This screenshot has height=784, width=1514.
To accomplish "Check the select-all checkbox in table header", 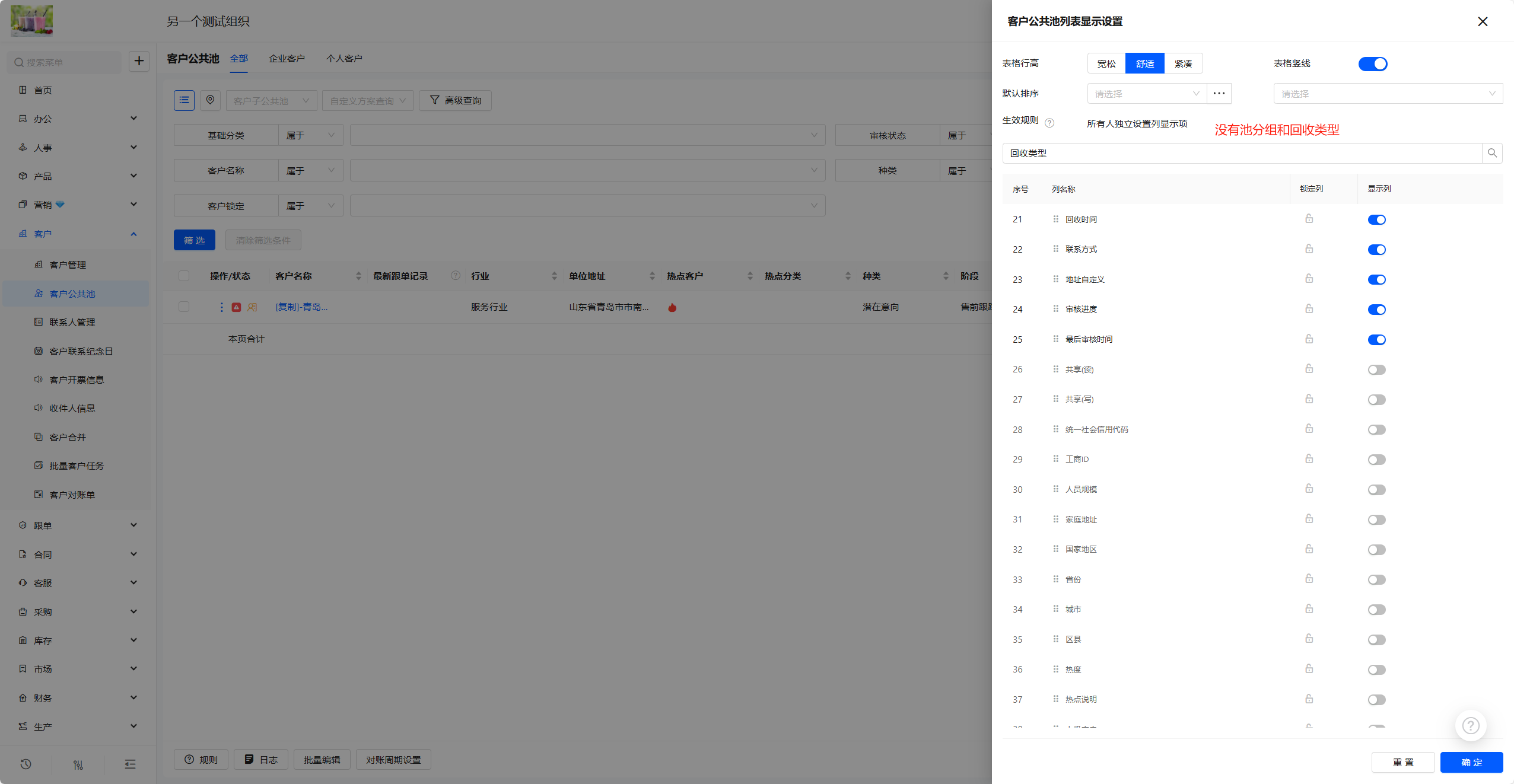I will 184,276.
